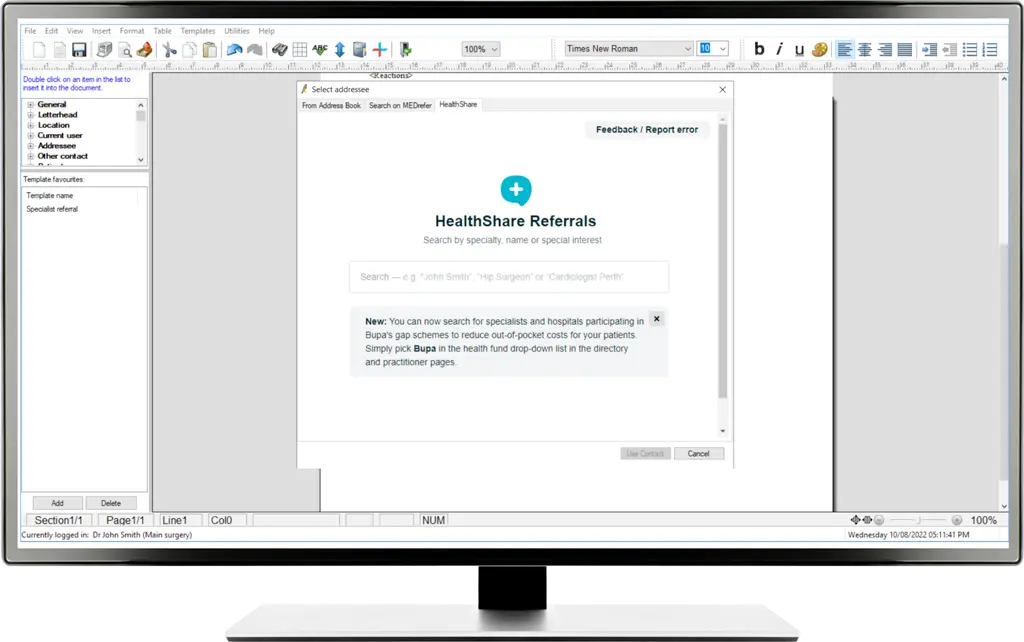Click the HealthShare Referrals search field
Viewport: 1024px width, 642px height.
point(508,277)
